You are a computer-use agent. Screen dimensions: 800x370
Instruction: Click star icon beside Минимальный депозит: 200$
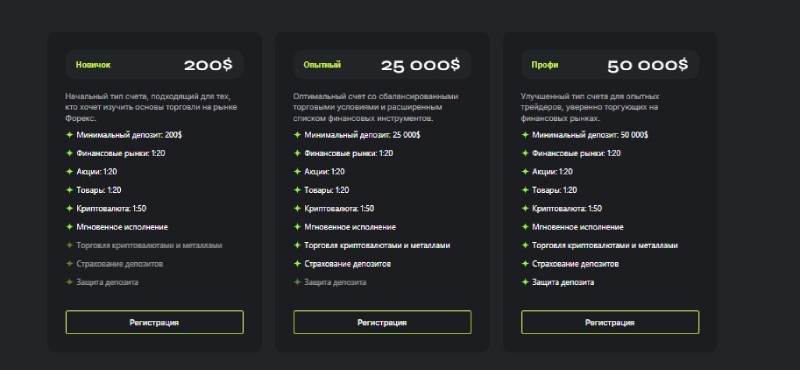click(69, 135)
